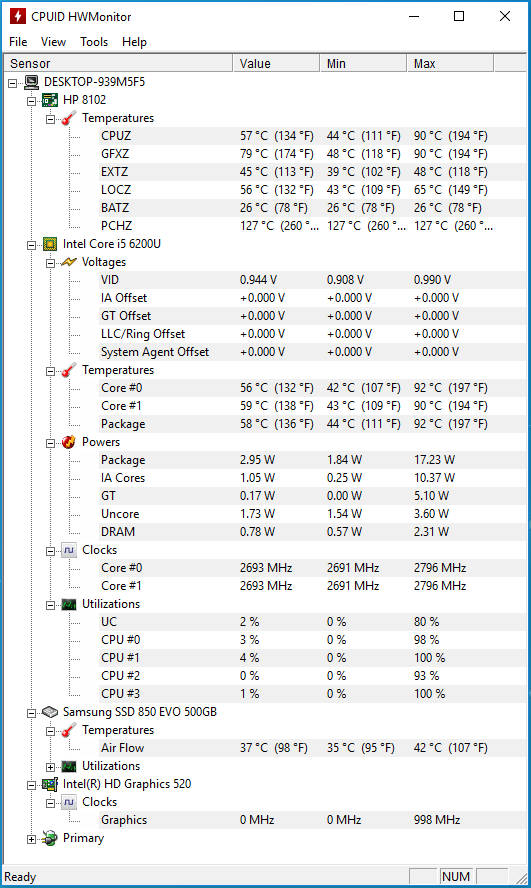Click the thermometer icon beside HP 8102 Temperatures
The image size is (531, 888).
pos(69,118)
